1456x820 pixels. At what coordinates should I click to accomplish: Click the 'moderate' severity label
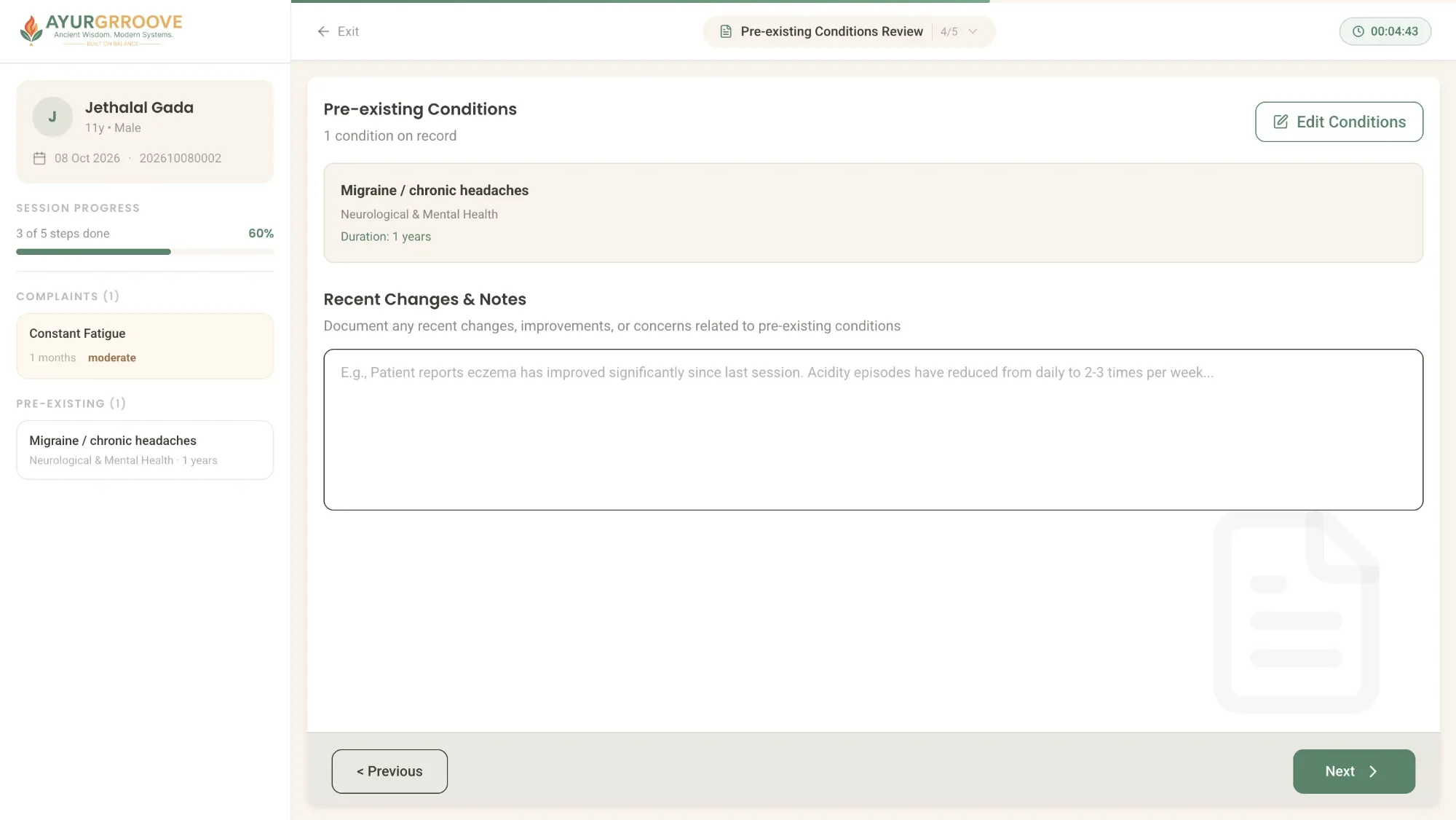pos(112,358)
